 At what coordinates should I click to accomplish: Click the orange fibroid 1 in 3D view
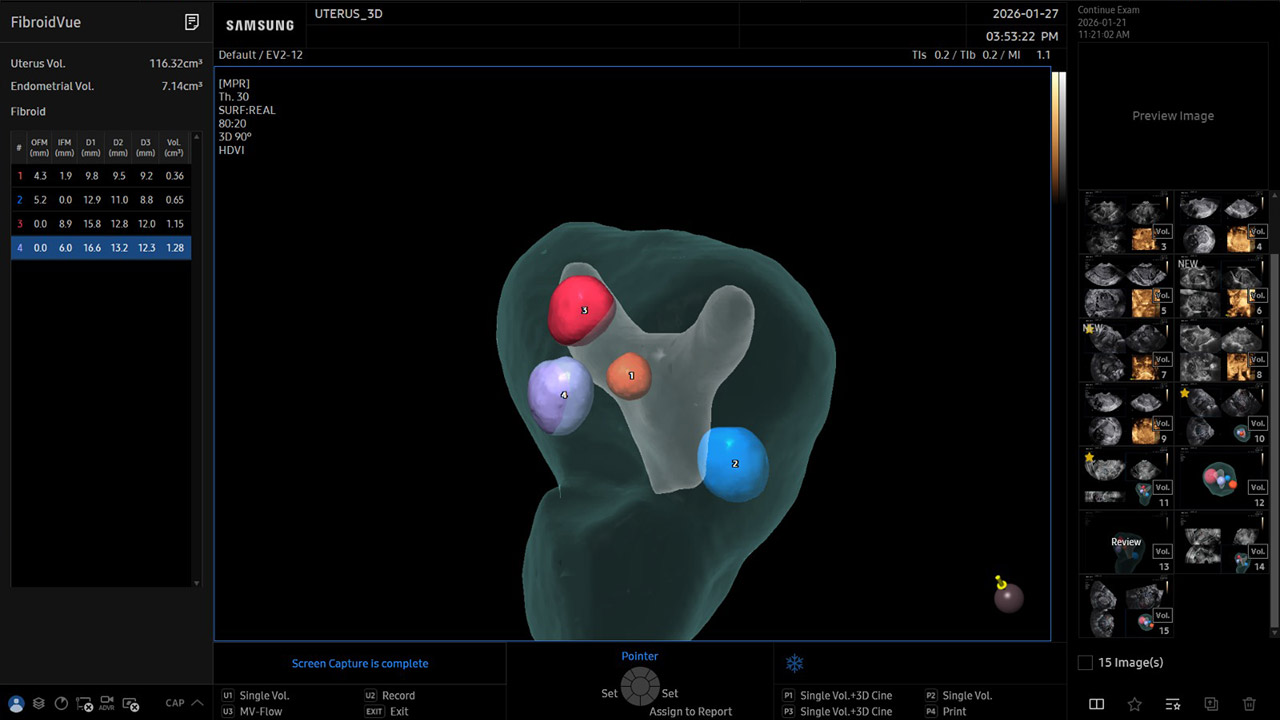(x=629, y=376)
